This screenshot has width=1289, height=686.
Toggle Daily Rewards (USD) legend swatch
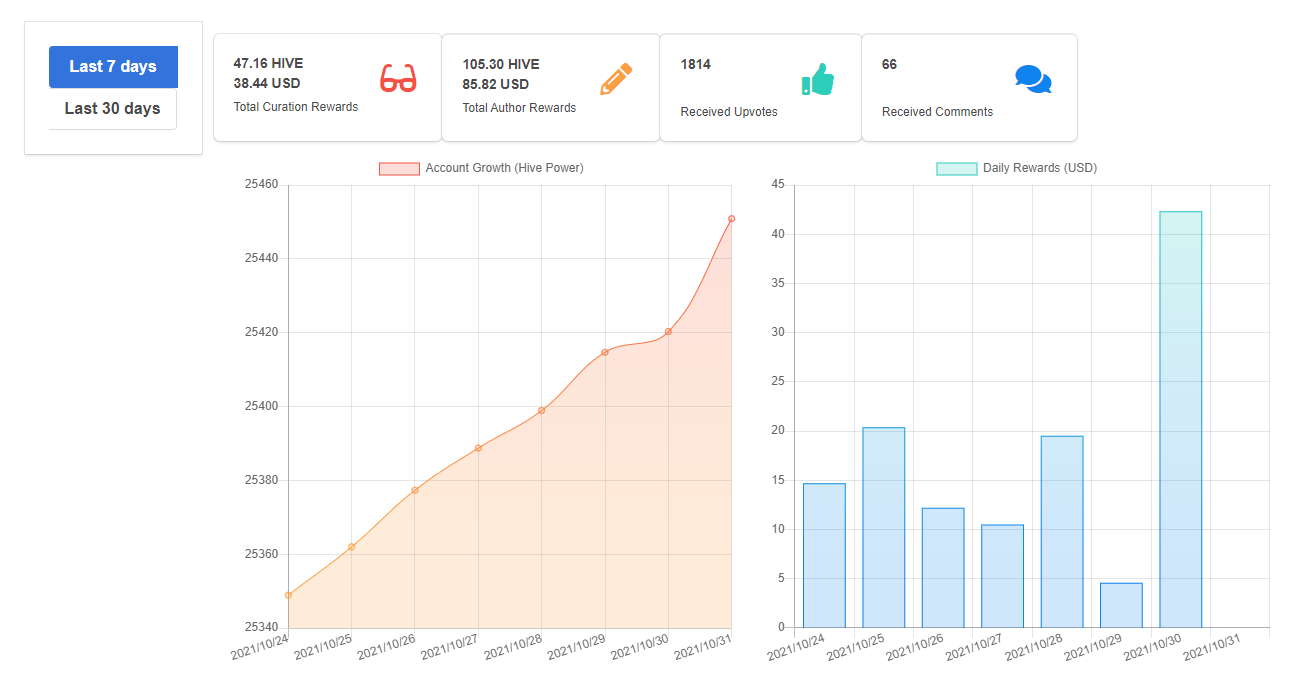pos(956,168)
